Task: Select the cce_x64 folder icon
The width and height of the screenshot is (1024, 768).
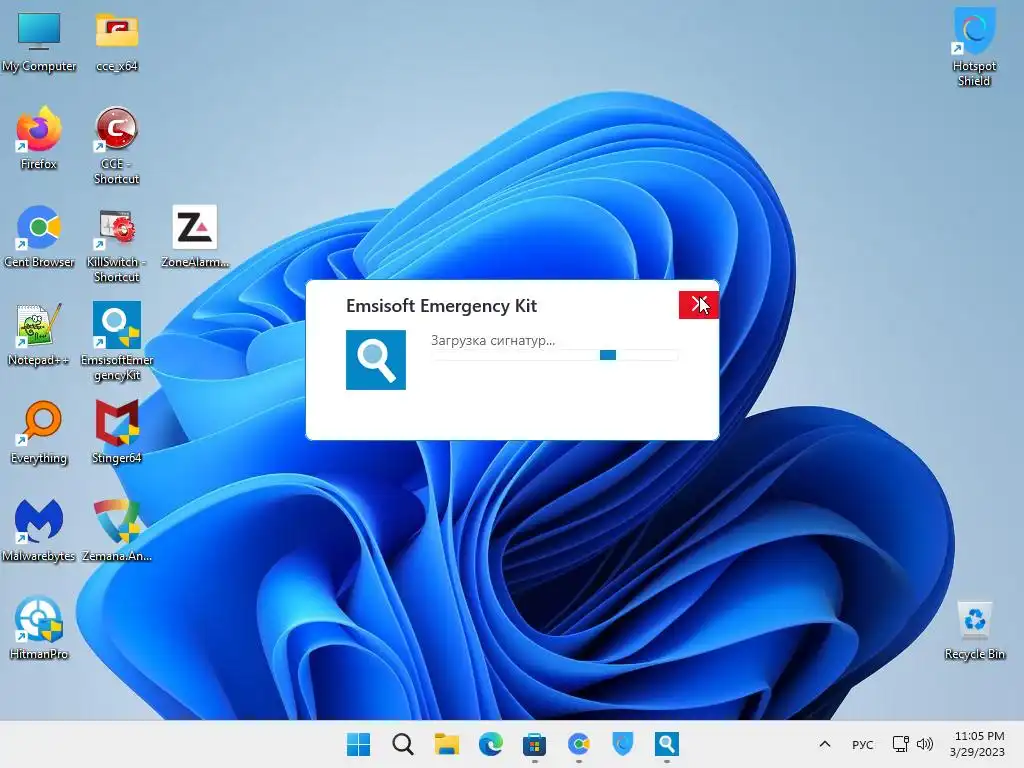Action: 117,40
